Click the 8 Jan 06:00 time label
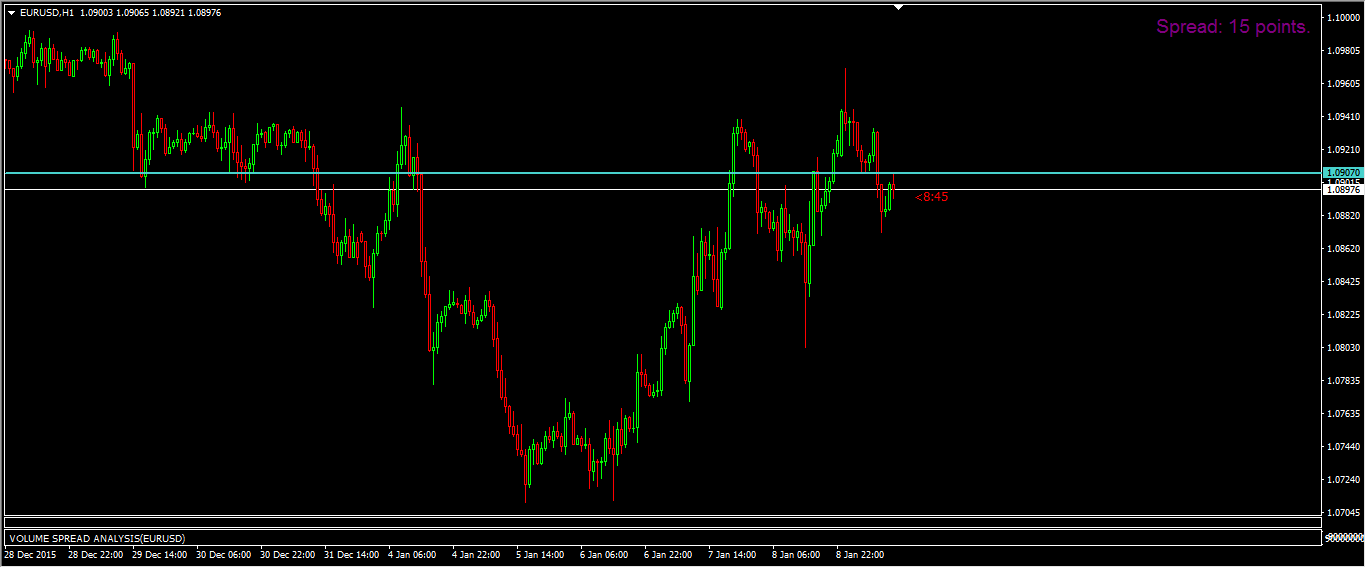The height and width of the screenshot is (568, 1366). point(796,554)
